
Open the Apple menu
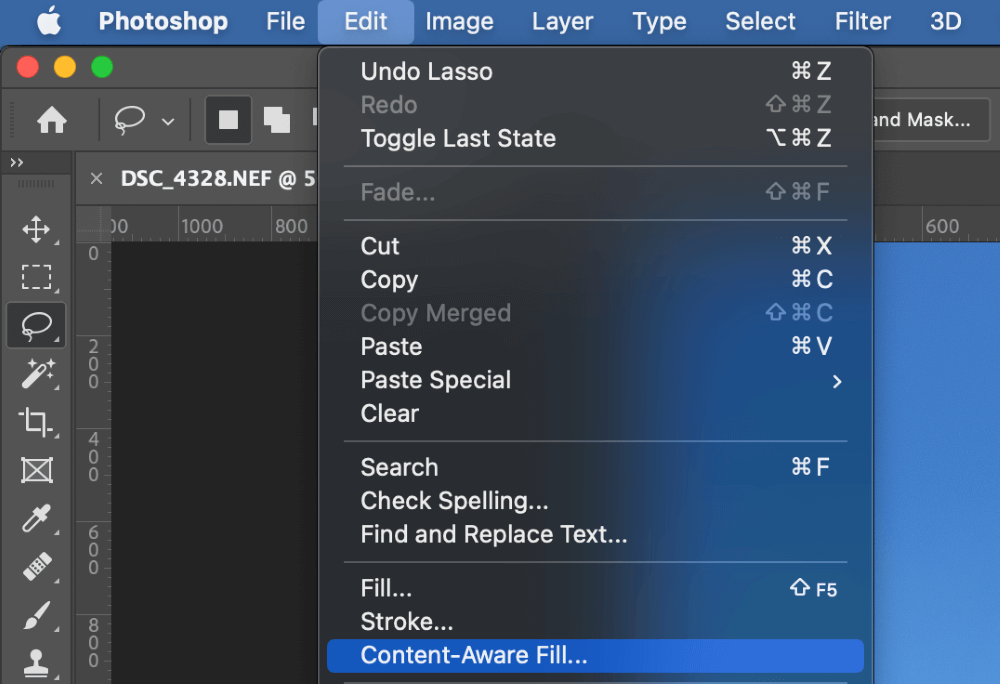coord(48,21)
